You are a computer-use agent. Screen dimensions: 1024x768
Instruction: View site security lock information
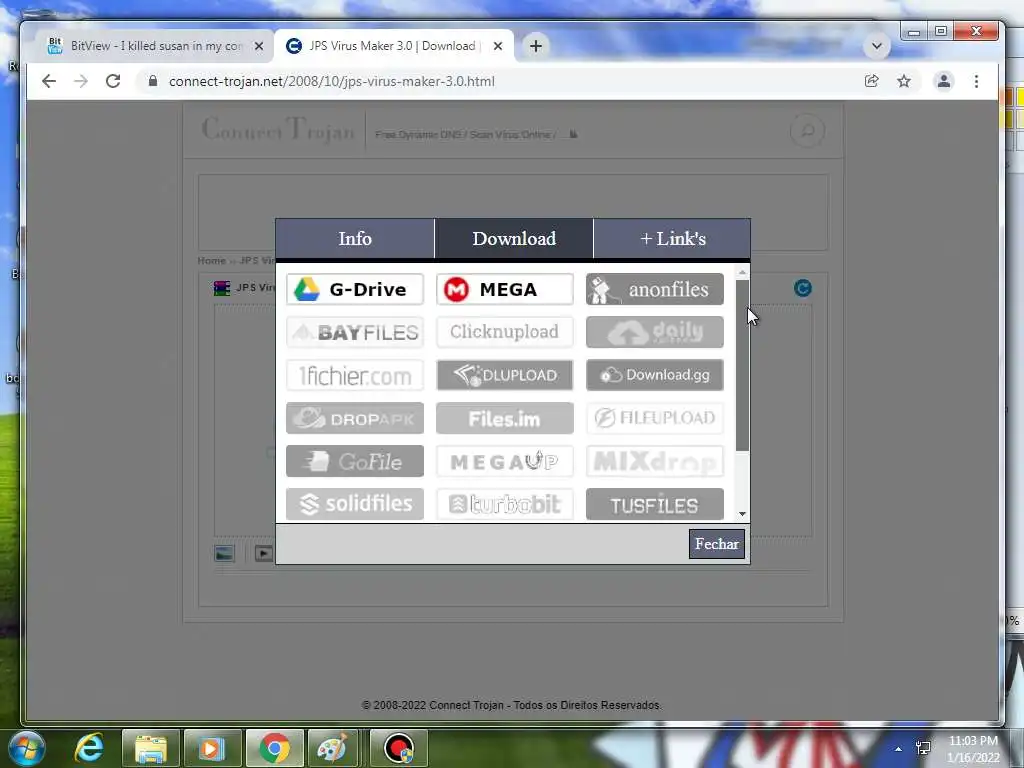pos(153,81)
